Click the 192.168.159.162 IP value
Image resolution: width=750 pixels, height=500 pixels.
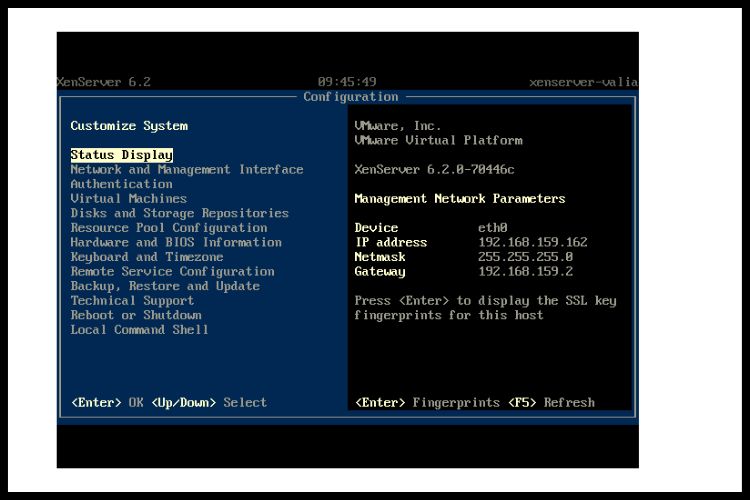coord(533,242)
